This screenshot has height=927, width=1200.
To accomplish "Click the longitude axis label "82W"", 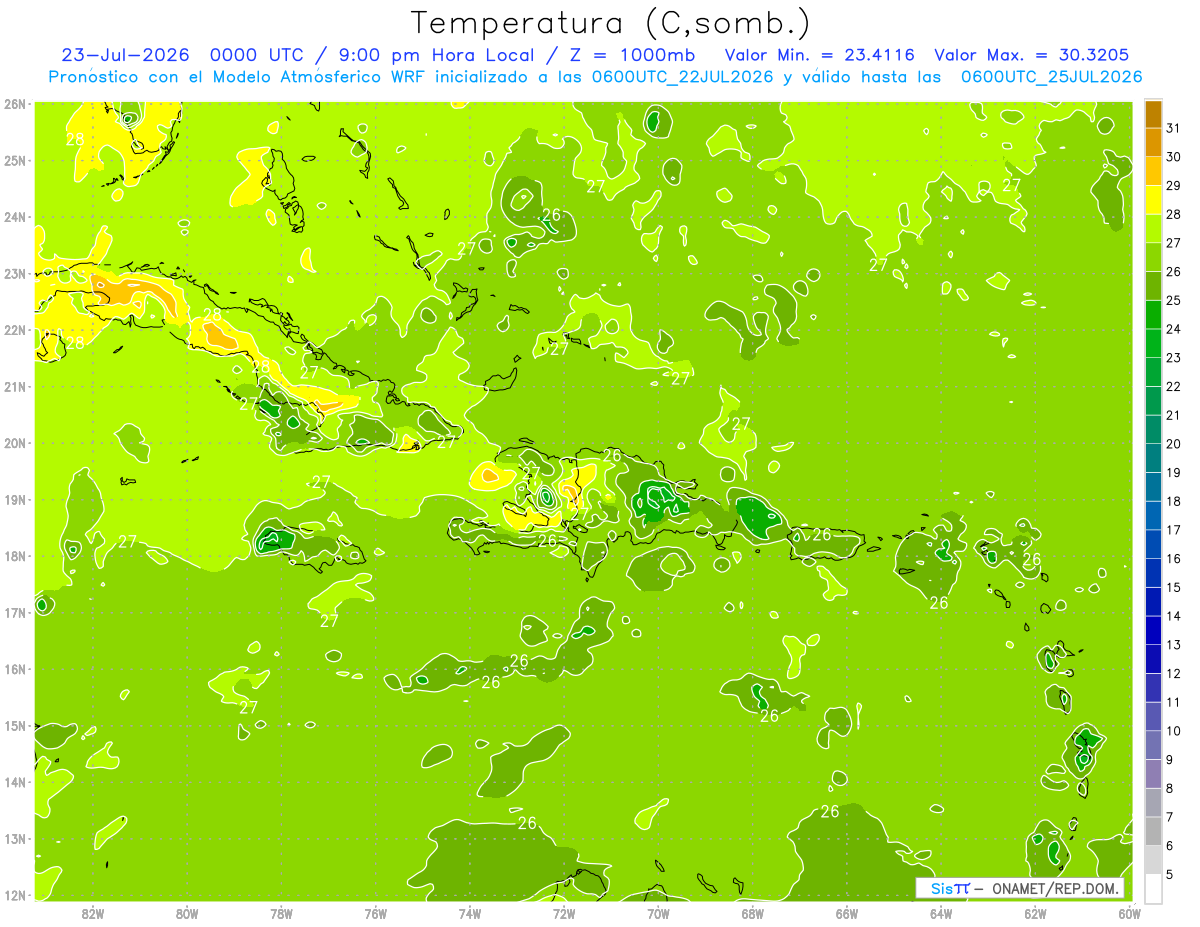I will pyautogui.click(x=93, y=912).
